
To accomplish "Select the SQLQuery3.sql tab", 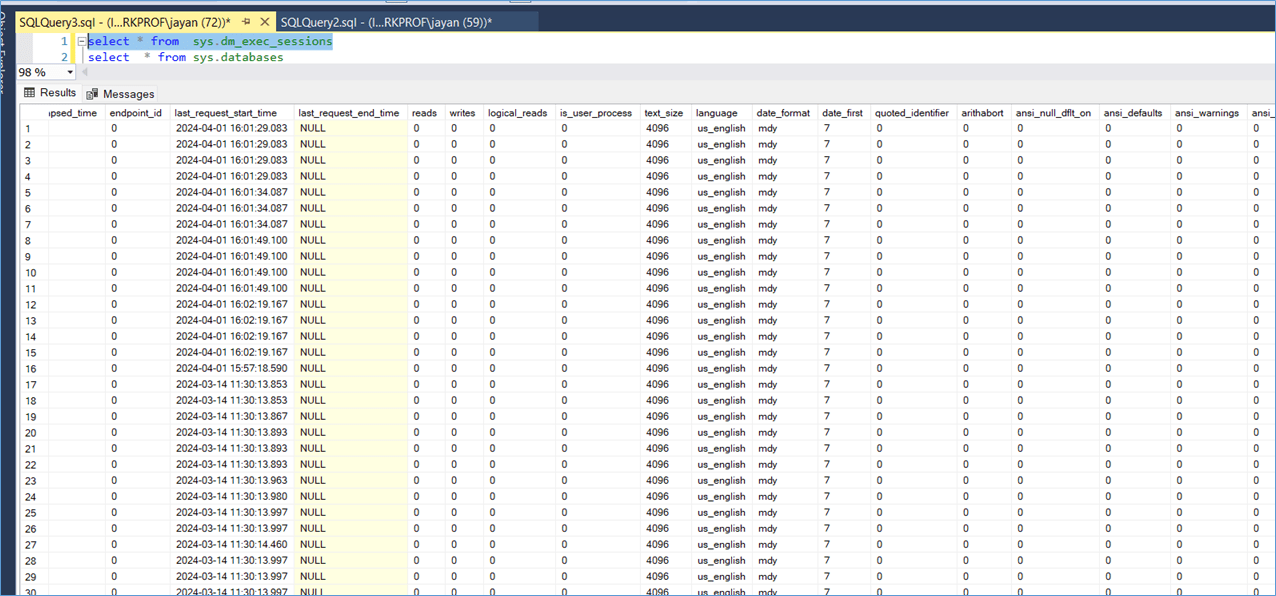I will coord(125,22).
